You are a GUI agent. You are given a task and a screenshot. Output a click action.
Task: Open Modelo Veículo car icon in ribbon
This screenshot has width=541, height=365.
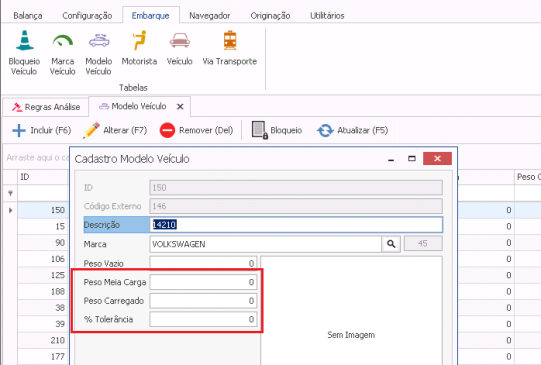tap(99, 40)
